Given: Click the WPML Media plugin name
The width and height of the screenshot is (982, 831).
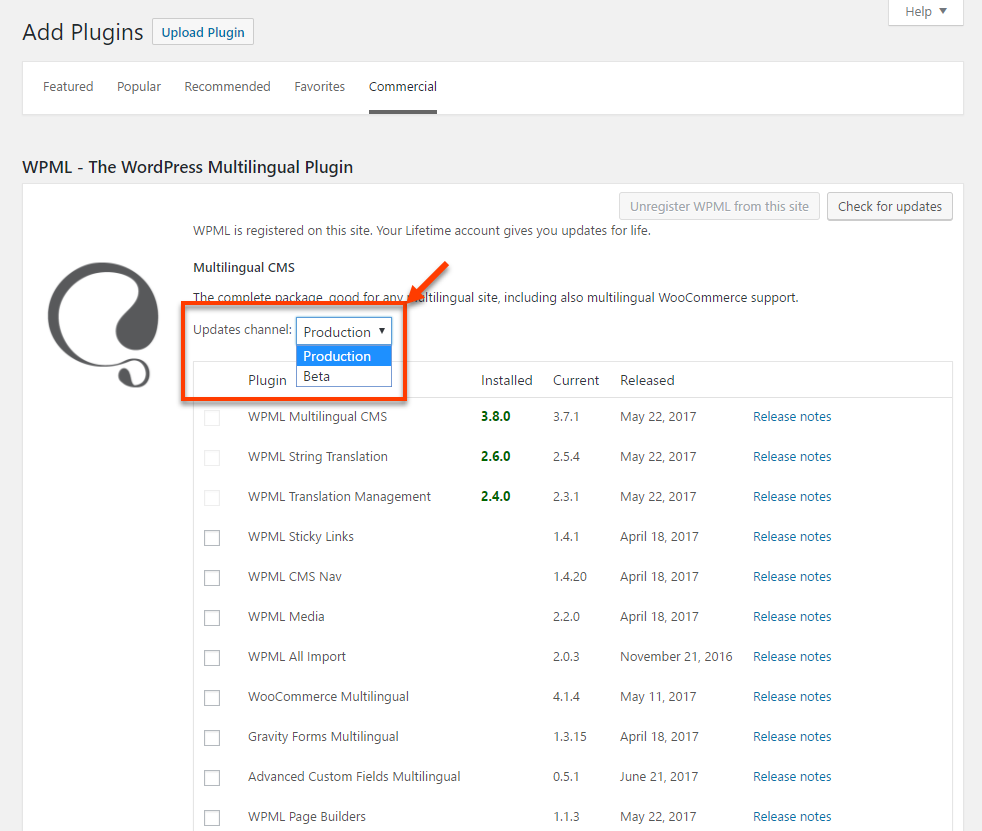Looking at the screenshot, I should (286, 617).
